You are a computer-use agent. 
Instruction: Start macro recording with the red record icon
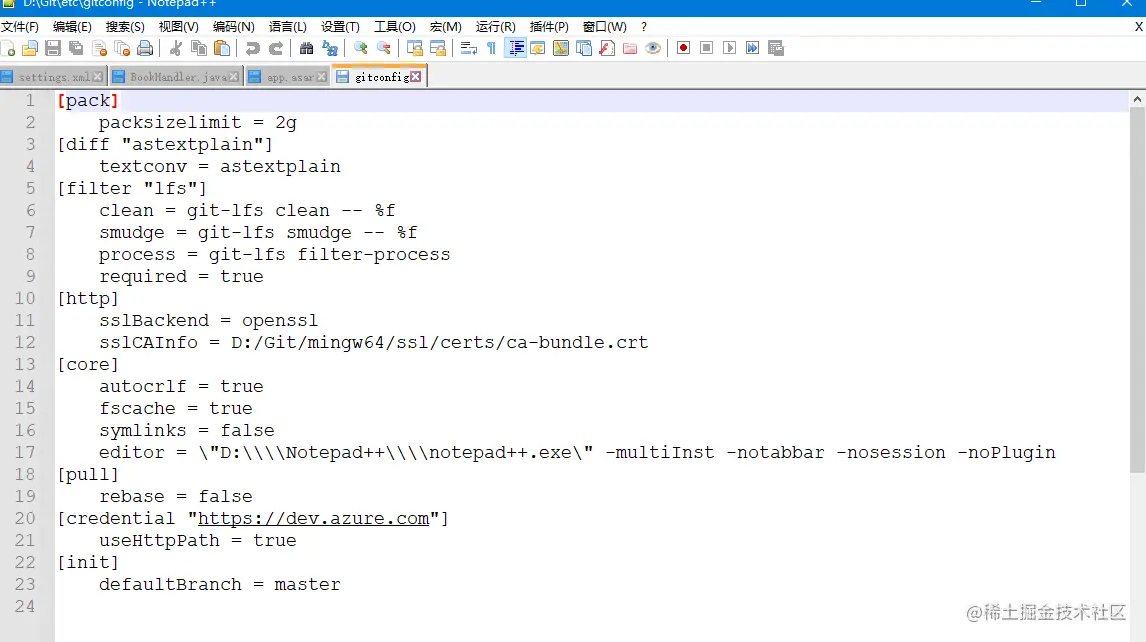click(682, 47)
